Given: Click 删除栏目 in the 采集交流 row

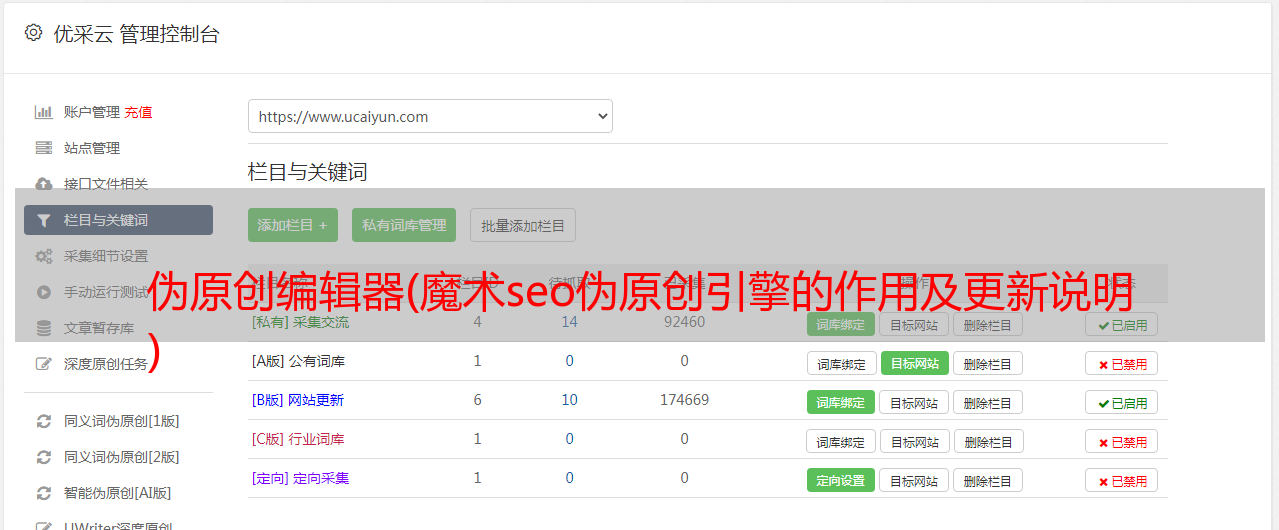Looking at the screenshot, I should pos(988,324).
